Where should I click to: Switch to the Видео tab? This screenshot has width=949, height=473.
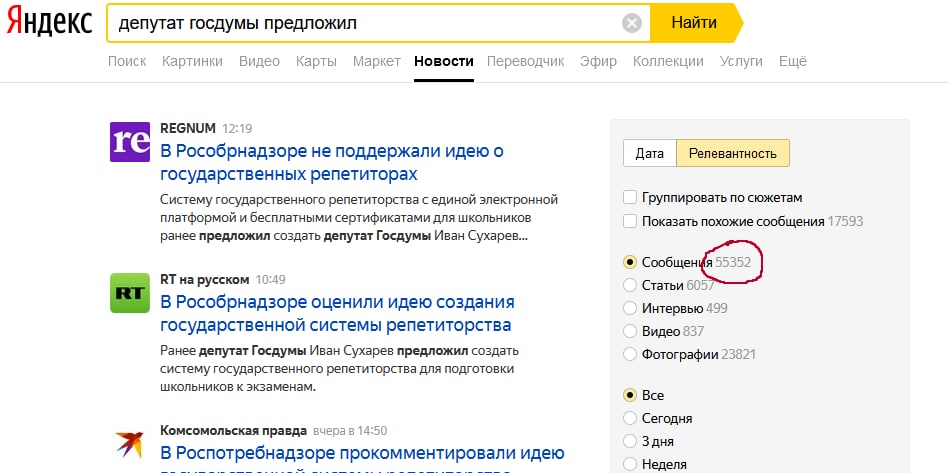click(x=260, y=61)
